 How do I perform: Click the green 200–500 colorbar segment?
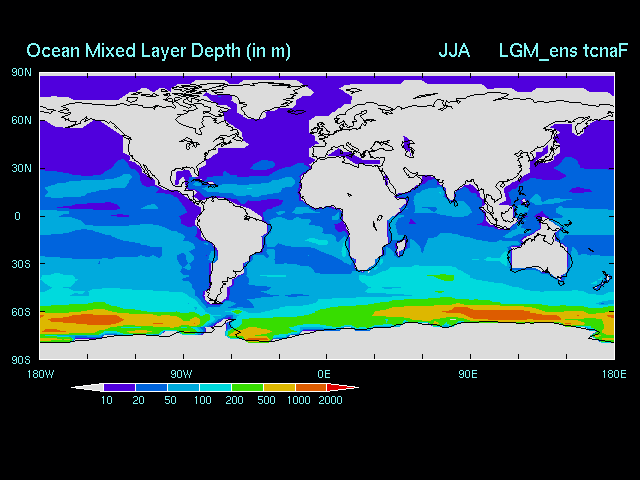pyautogui.click(x=247, y=387)
